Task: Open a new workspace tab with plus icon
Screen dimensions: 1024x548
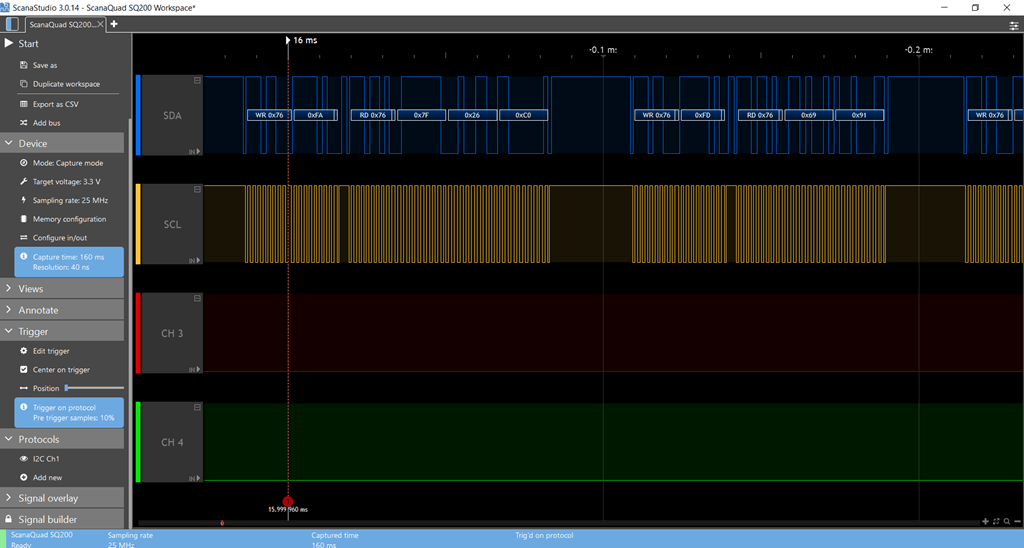Action: click(114, 23)
